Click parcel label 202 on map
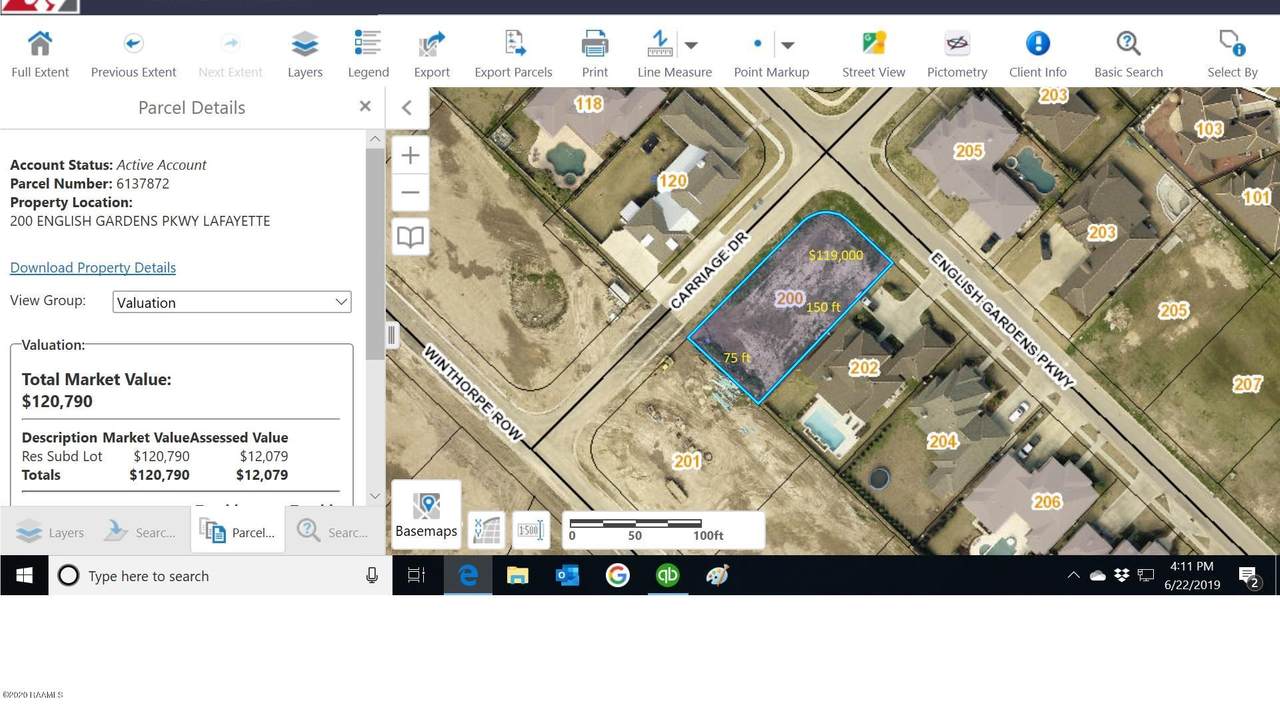This screenshot has height=720, width=1280. [864, 367]
